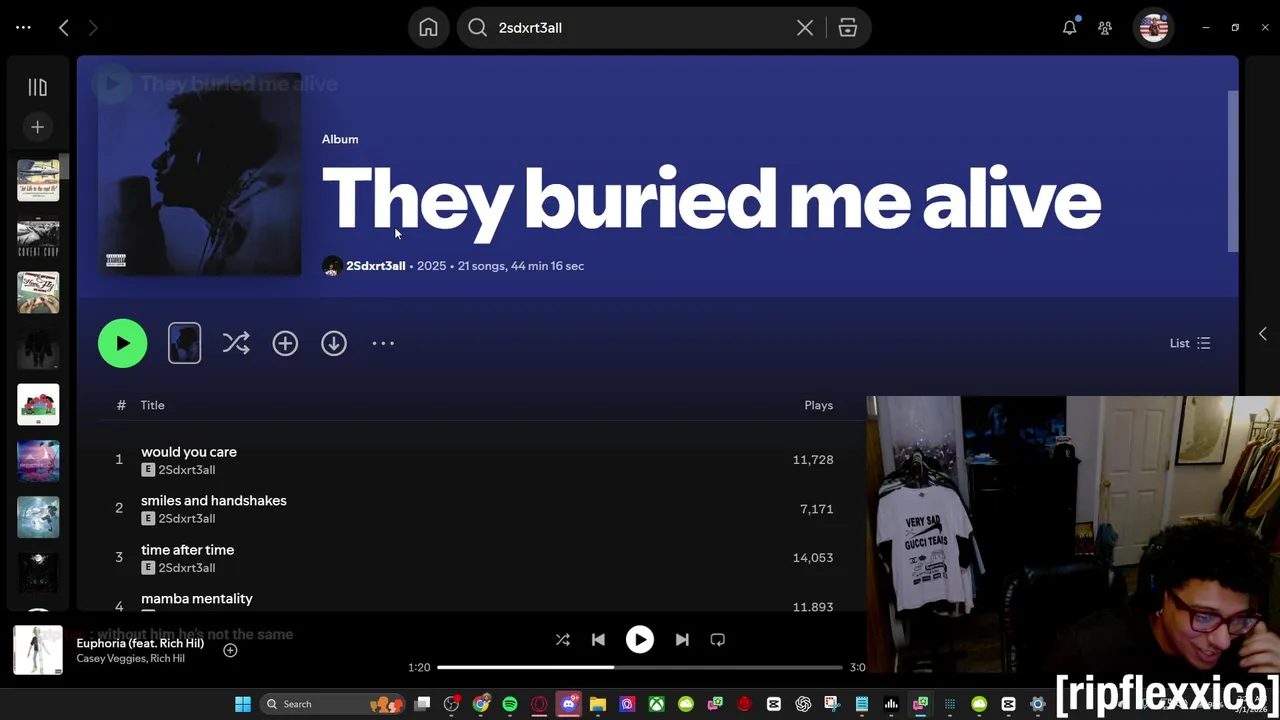Play the current song in player bar
This screenshot has height=720, width=1280.
(x=640, y=640)
